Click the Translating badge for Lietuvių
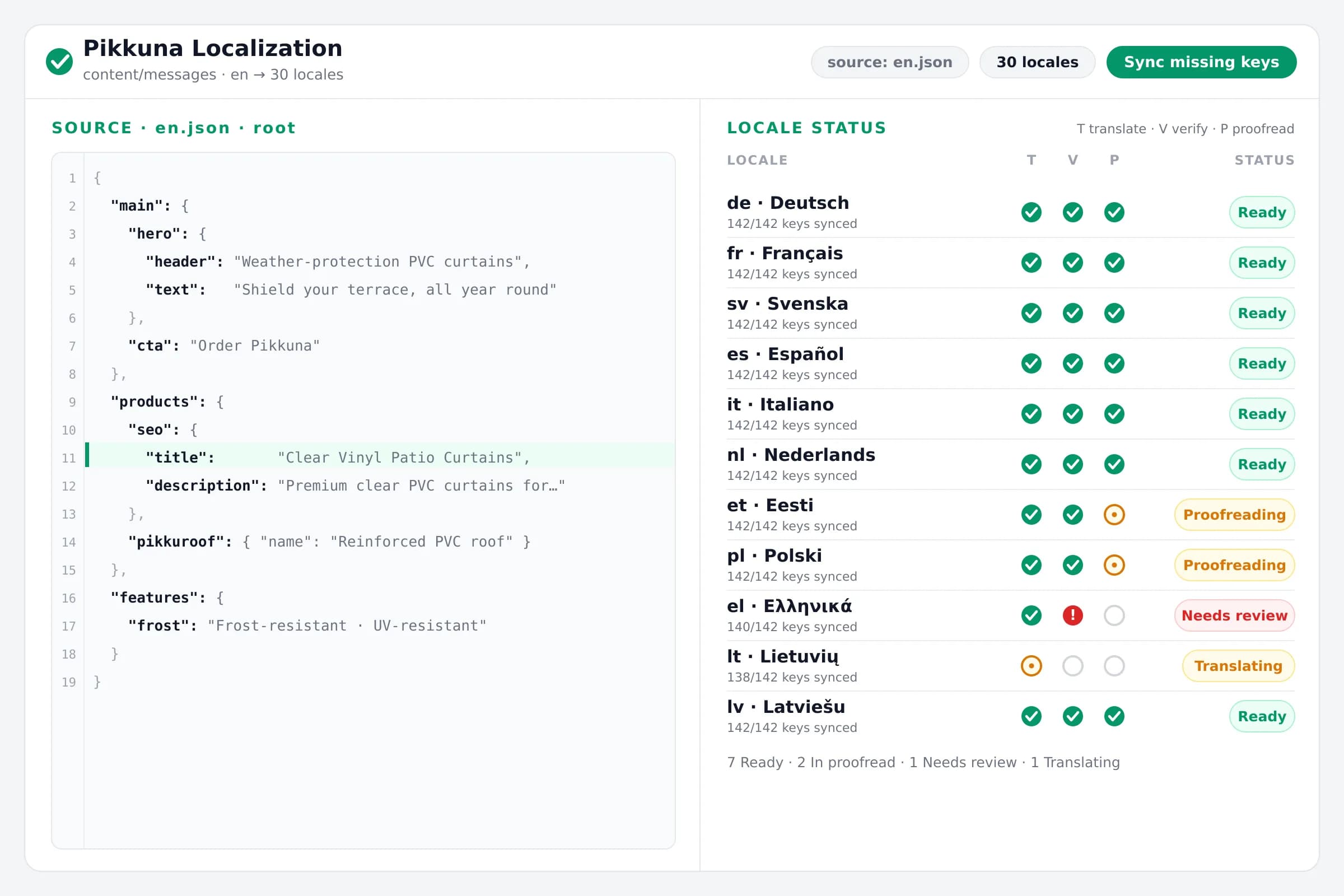 (x=1238, y=666)
